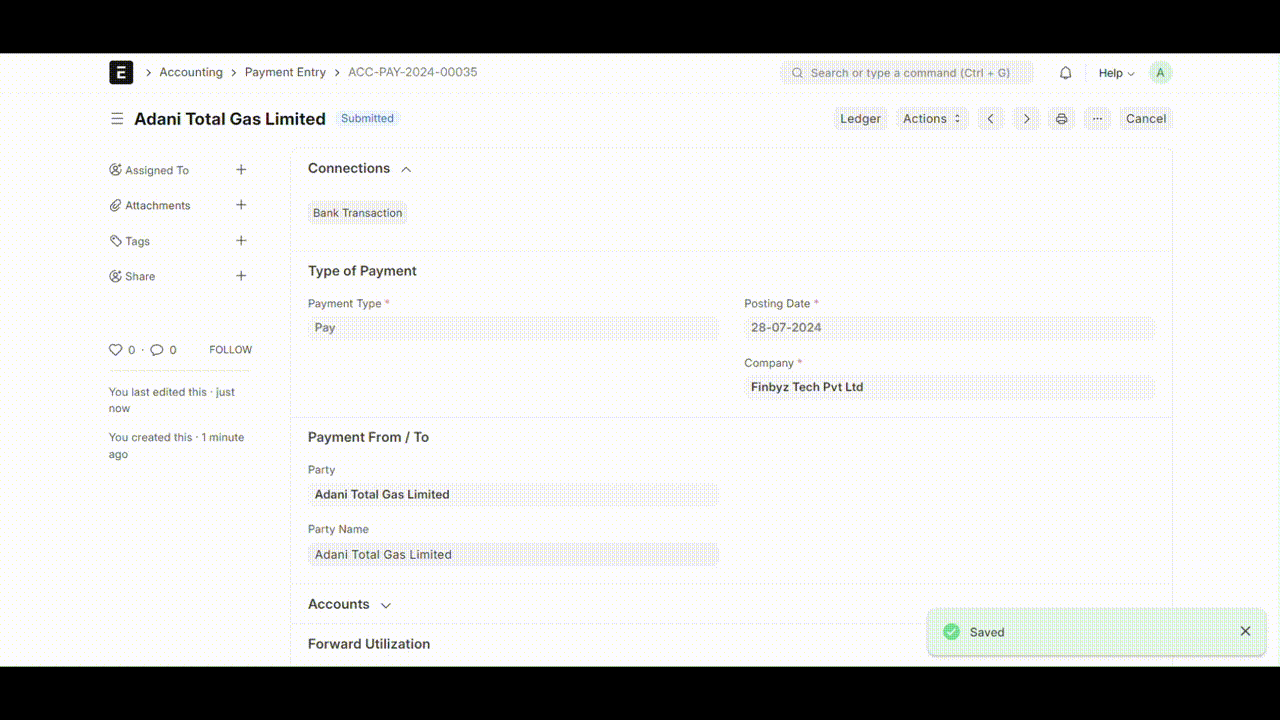Image resolution: width=1280 pixels, height=720 pixels.
Task: Click the 'You created this' text
Action: (x=176, y=446)
